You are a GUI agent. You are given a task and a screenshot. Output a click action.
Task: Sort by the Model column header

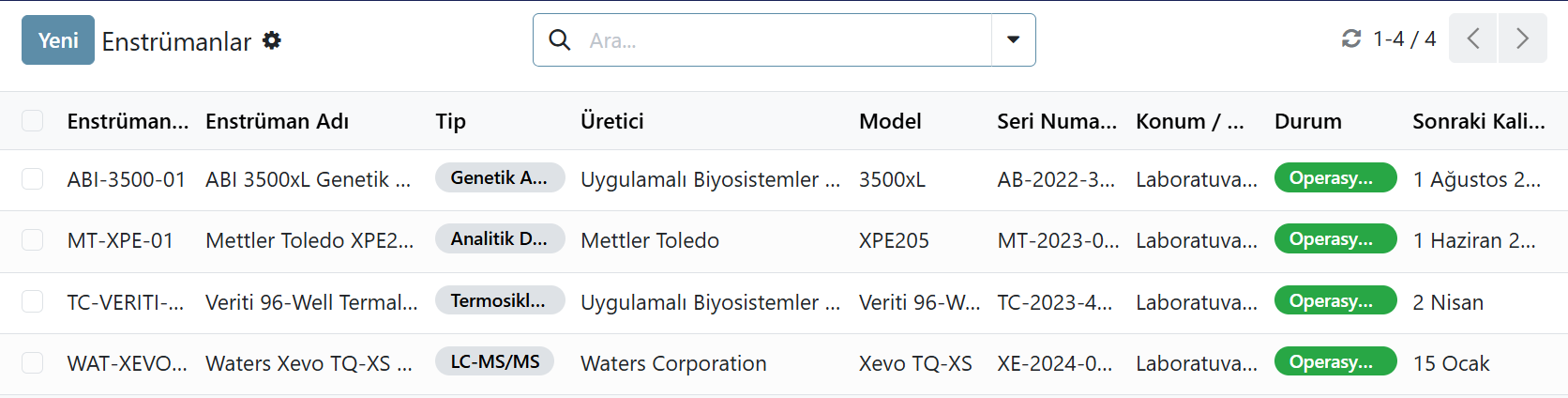click(890, 121)
